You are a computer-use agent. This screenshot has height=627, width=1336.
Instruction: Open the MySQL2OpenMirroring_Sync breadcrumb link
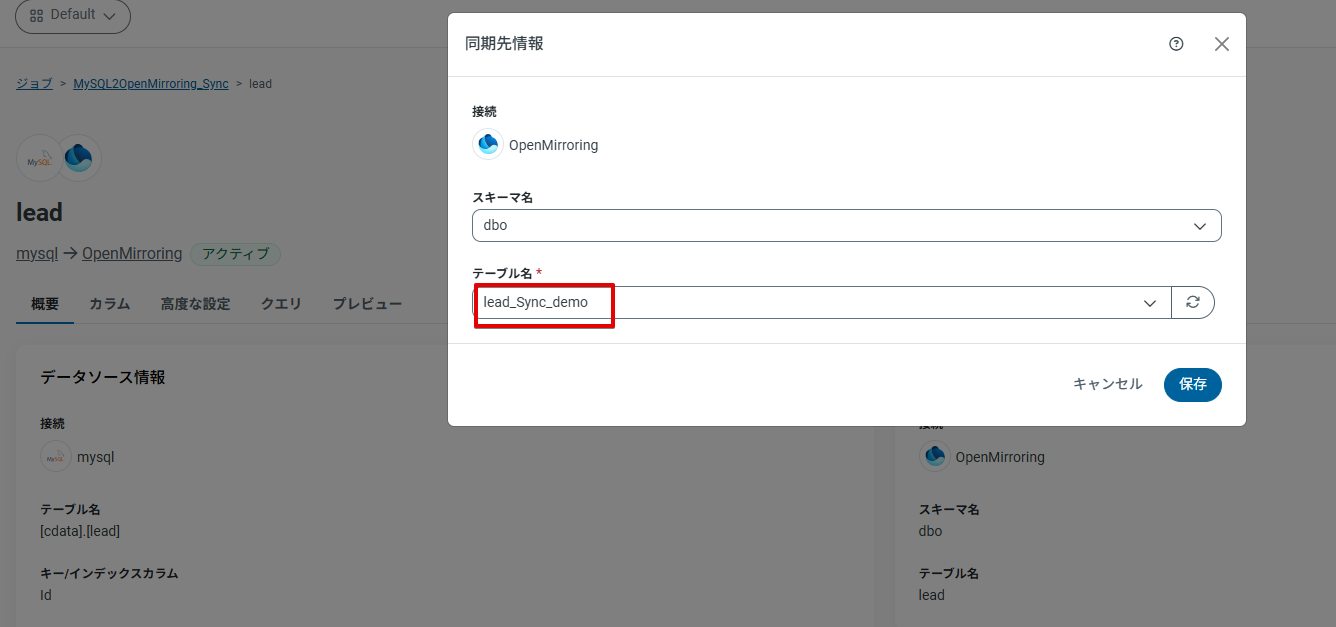[150, 83]
